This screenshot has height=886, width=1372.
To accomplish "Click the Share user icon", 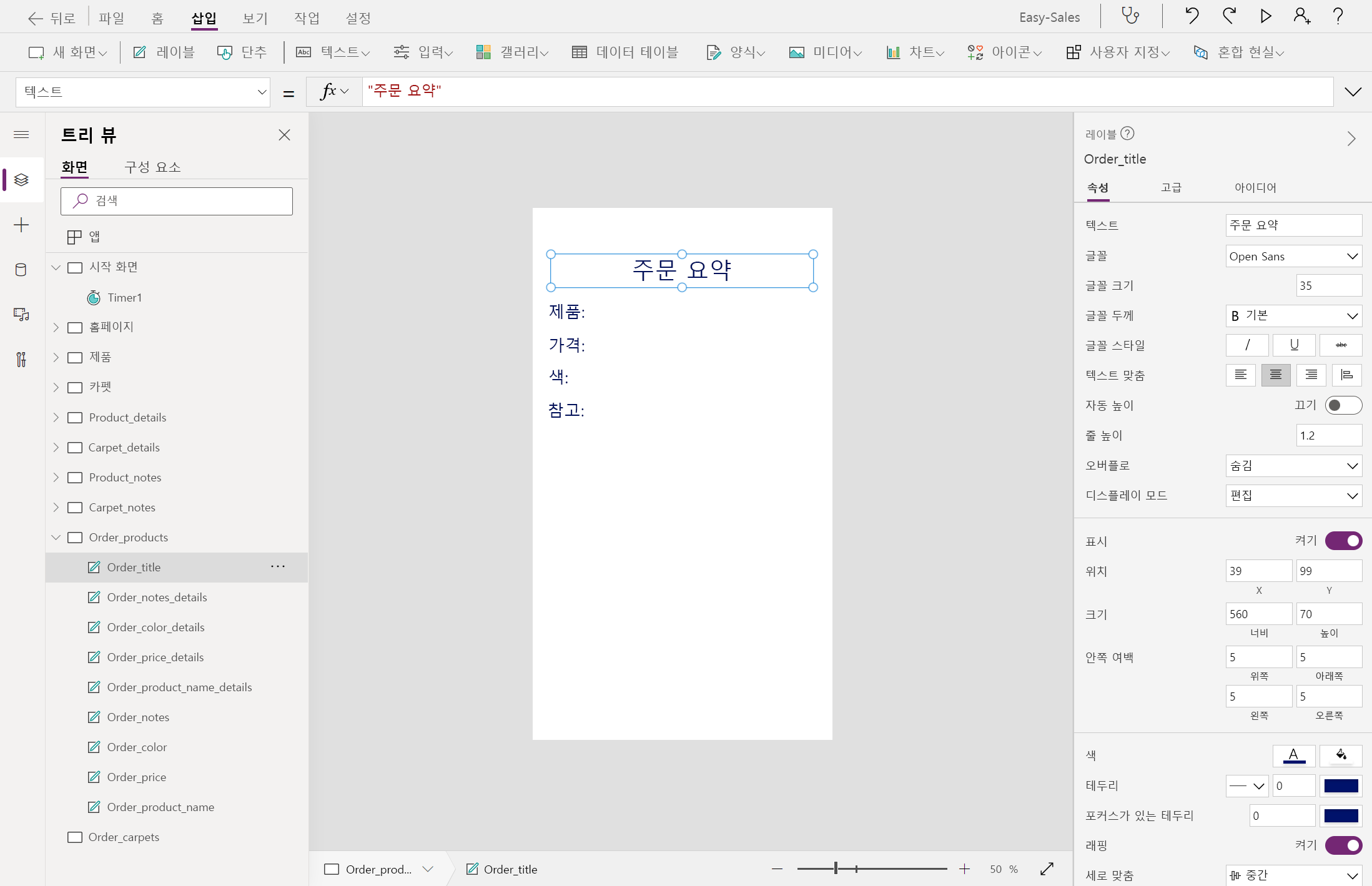I will pos(1301,16).
